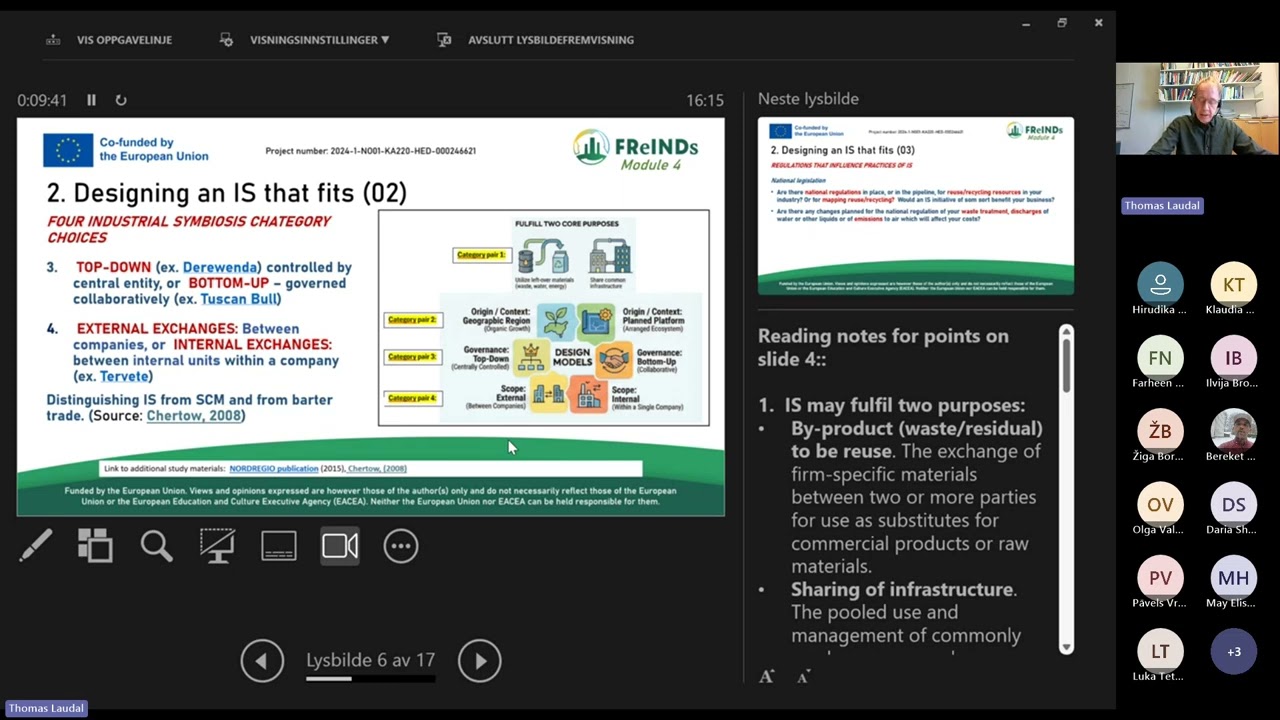This screenshot has width=1280, height=720.
Task: Pause the presentation timer
Action: pos(91,100)
